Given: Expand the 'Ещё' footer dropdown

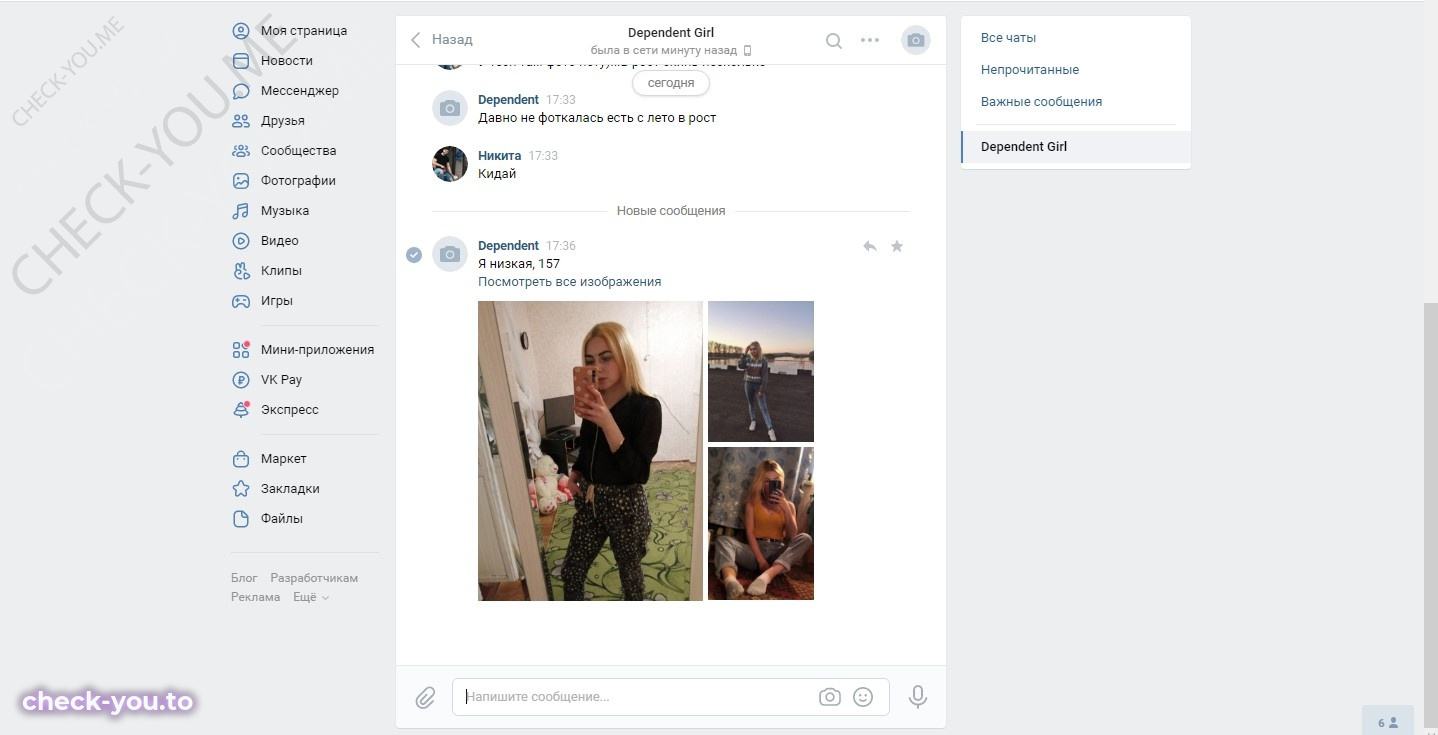Looking at the screenshot, I should pyautogui.click(x=311, y=597).
